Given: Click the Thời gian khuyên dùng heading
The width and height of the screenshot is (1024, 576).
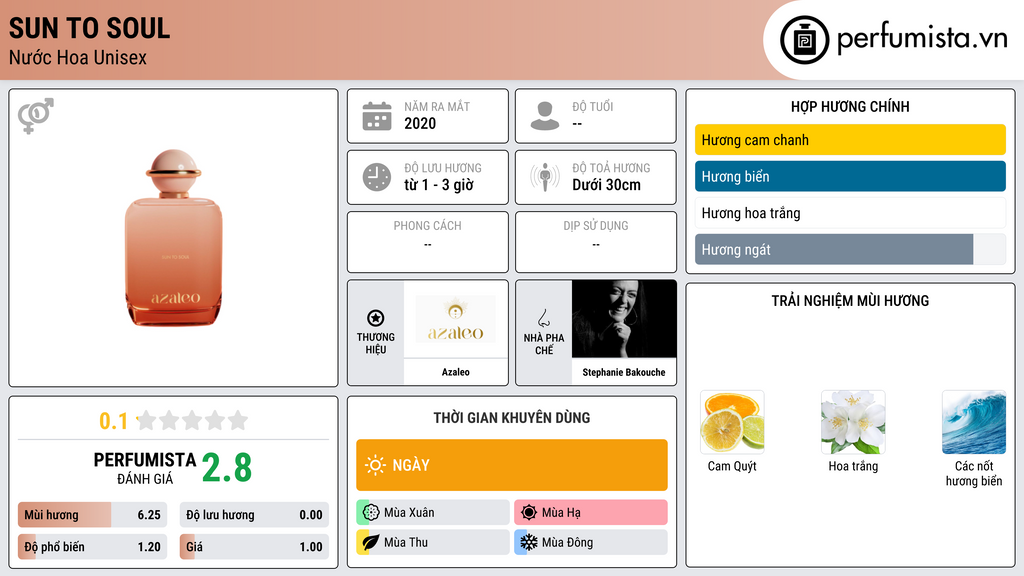Looking at the screenshot, I should (512, 417).
